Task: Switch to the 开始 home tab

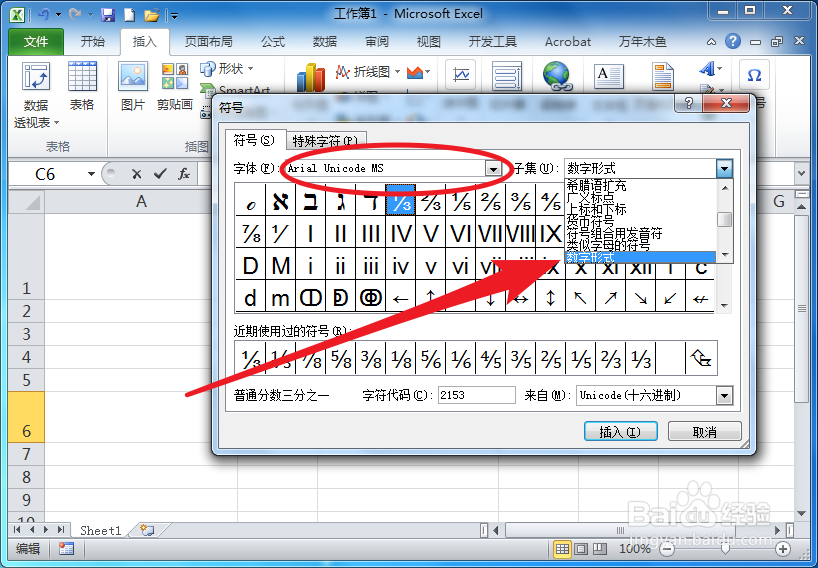Action: click(x=92, y=42)
